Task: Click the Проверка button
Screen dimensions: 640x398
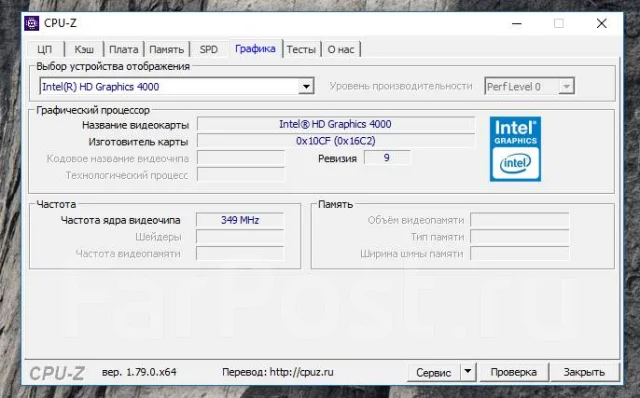Action: [x=513, y=372]
